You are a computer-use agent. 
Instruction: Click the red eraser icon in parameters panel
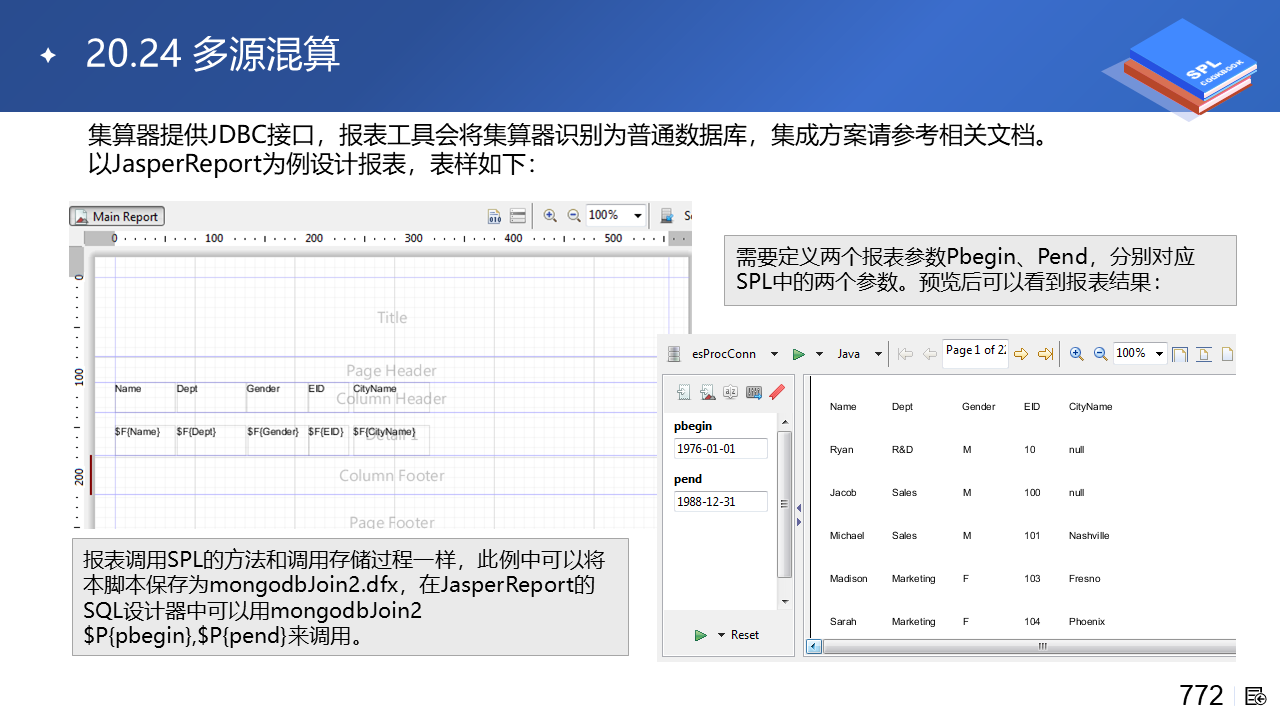point(777,393)
